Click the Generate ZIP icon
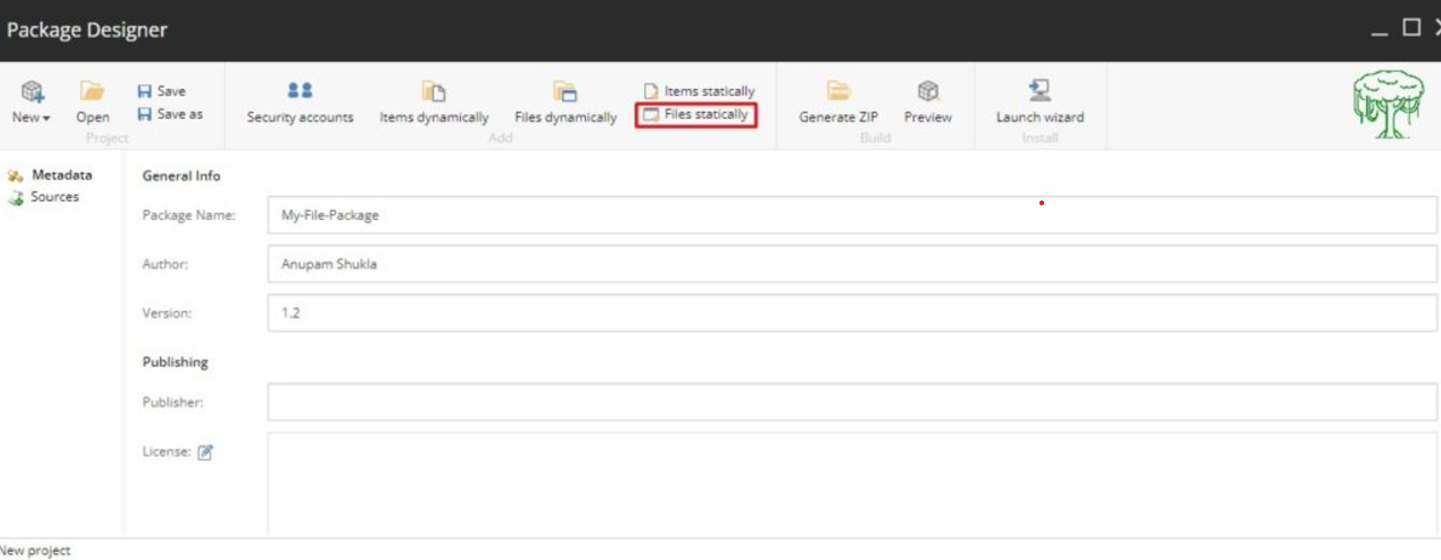 [838, 91]
